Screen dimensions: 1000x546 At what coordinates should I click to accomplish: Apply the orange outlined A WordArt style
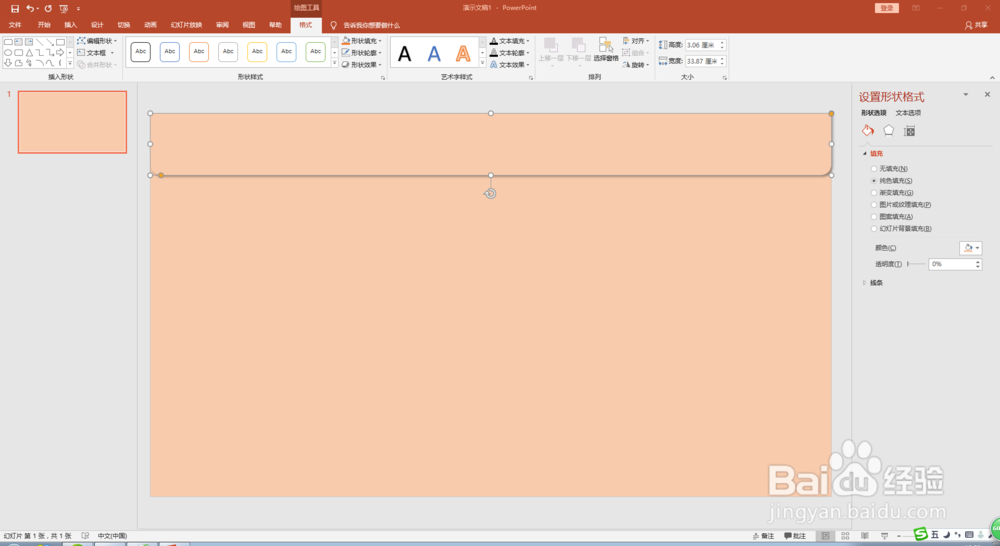pos(463,54)
